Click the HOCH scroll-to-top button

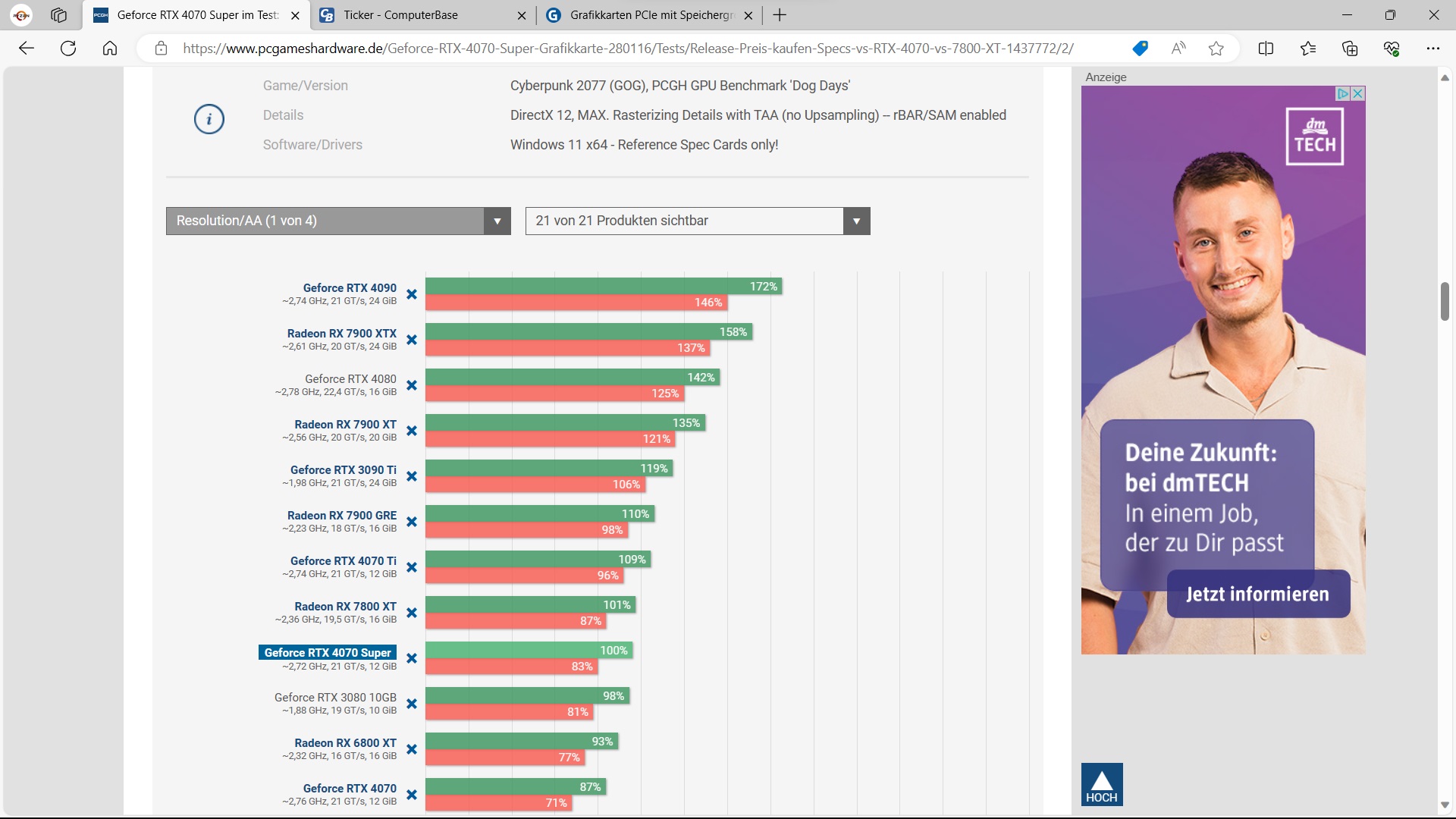pyautogui.click(x=1101, y=784)
